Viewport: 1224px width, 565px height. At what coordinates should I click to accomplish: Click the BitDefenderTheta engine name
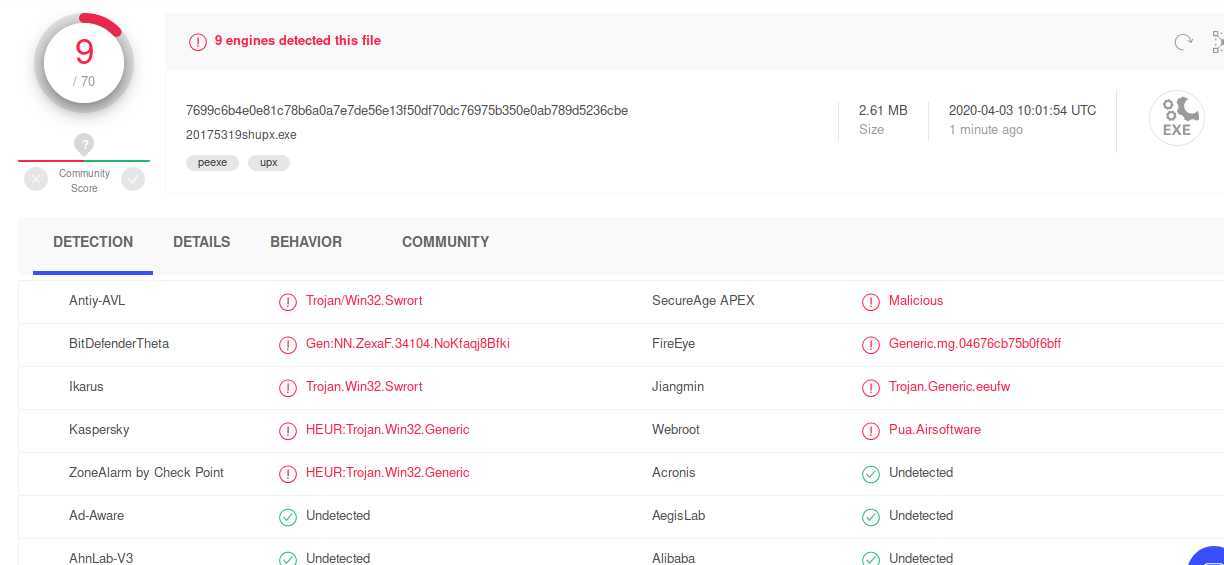(x=119, y=343)
